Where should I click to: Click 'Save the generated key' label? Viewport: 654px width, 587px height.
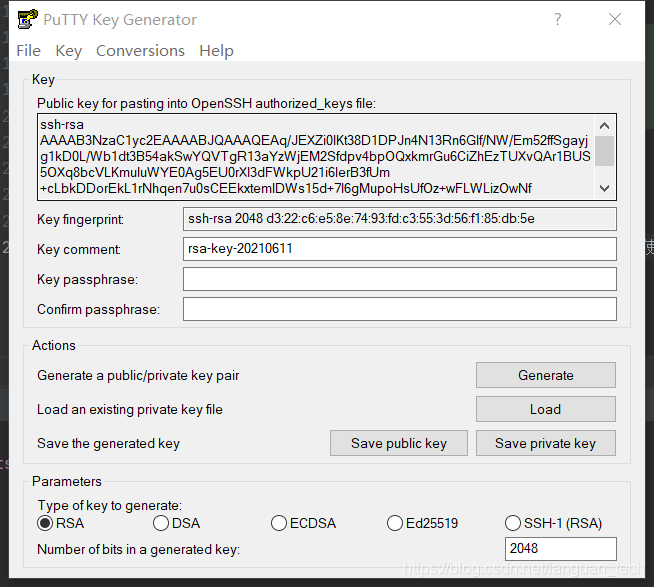click(x=108, y=443)
